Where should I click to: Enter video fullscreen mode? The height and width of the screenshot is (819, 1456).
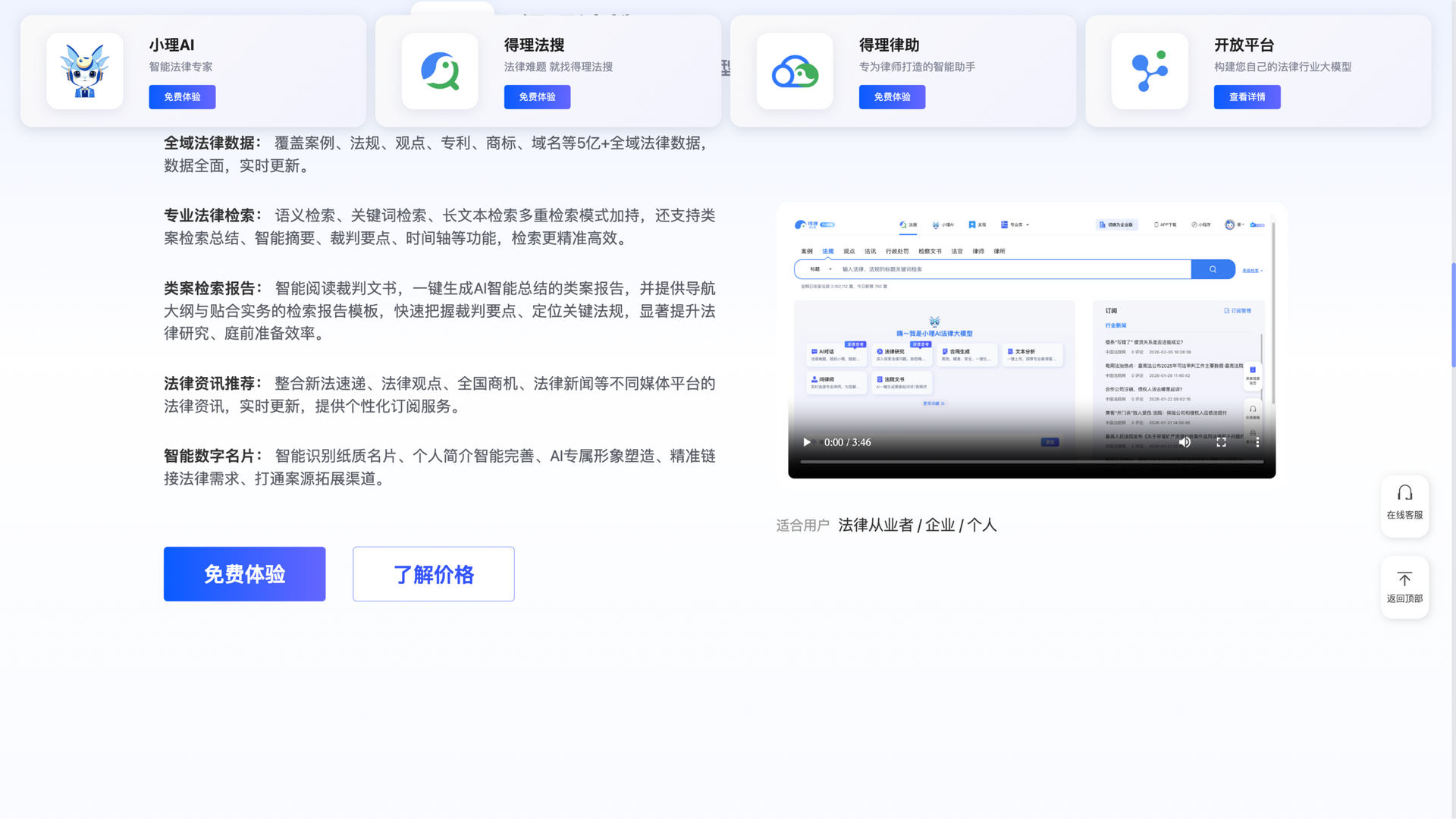coord(1221,442)
